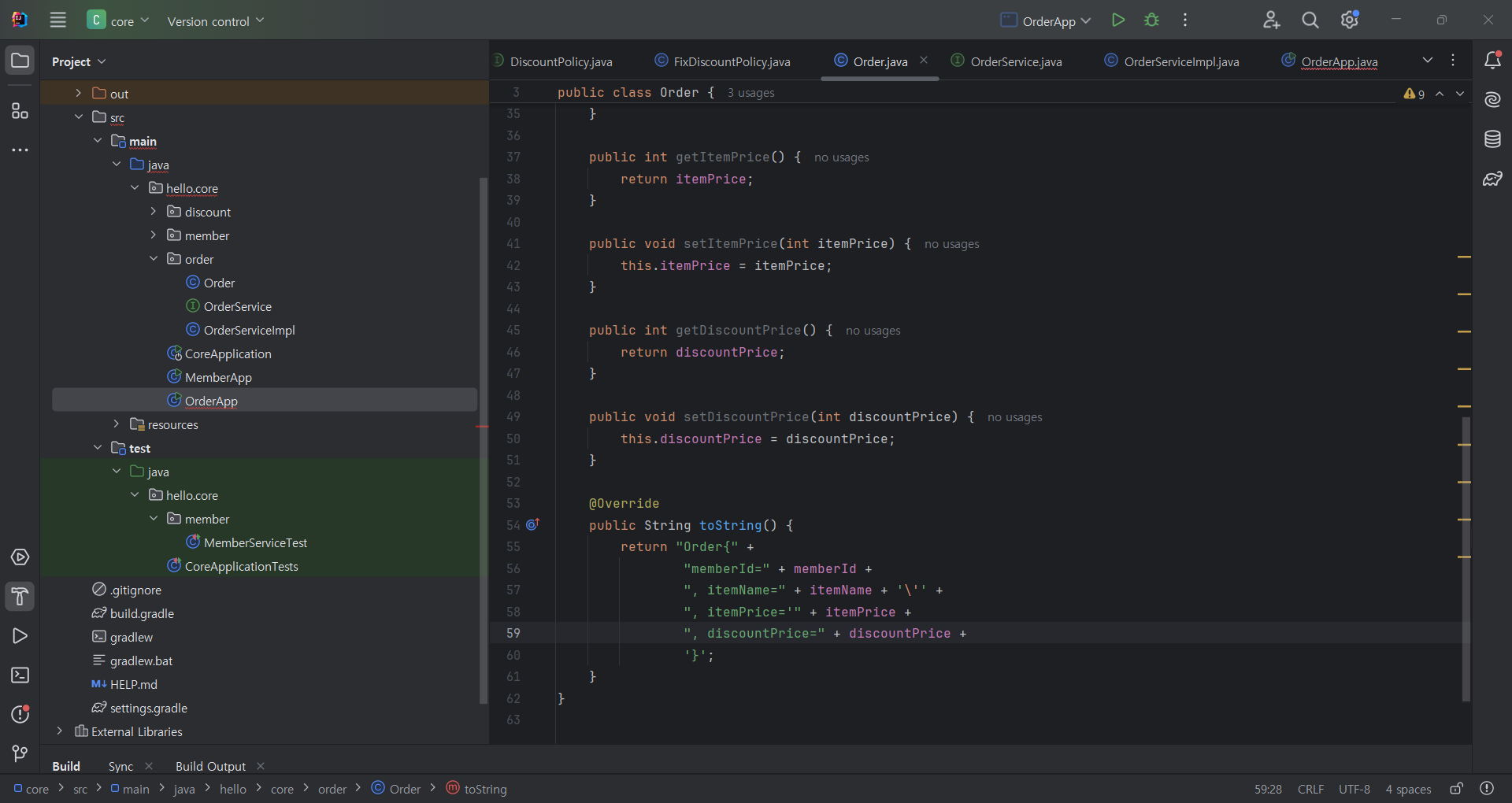The width and height of the screenshot is (1512, 803).
Task: Open Search Everywhere magnifier
Action: (x=1310, y=20)
